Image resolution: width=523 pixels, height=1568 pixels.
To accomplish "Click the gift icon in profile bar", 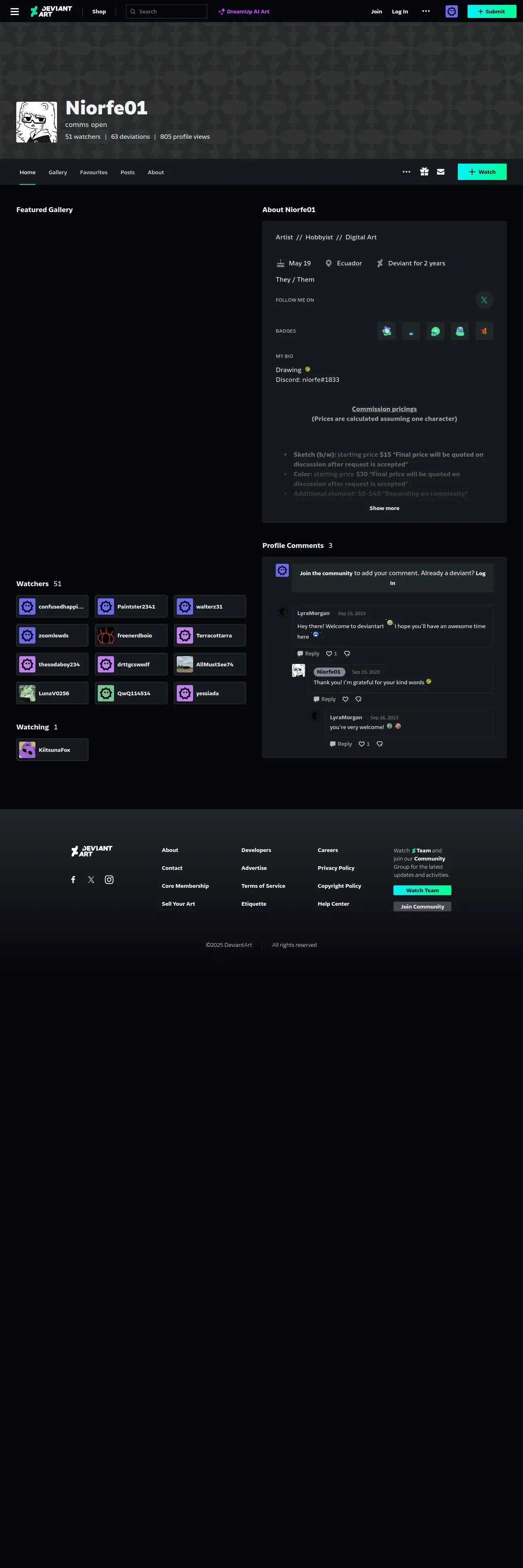I will click(424, 172).
